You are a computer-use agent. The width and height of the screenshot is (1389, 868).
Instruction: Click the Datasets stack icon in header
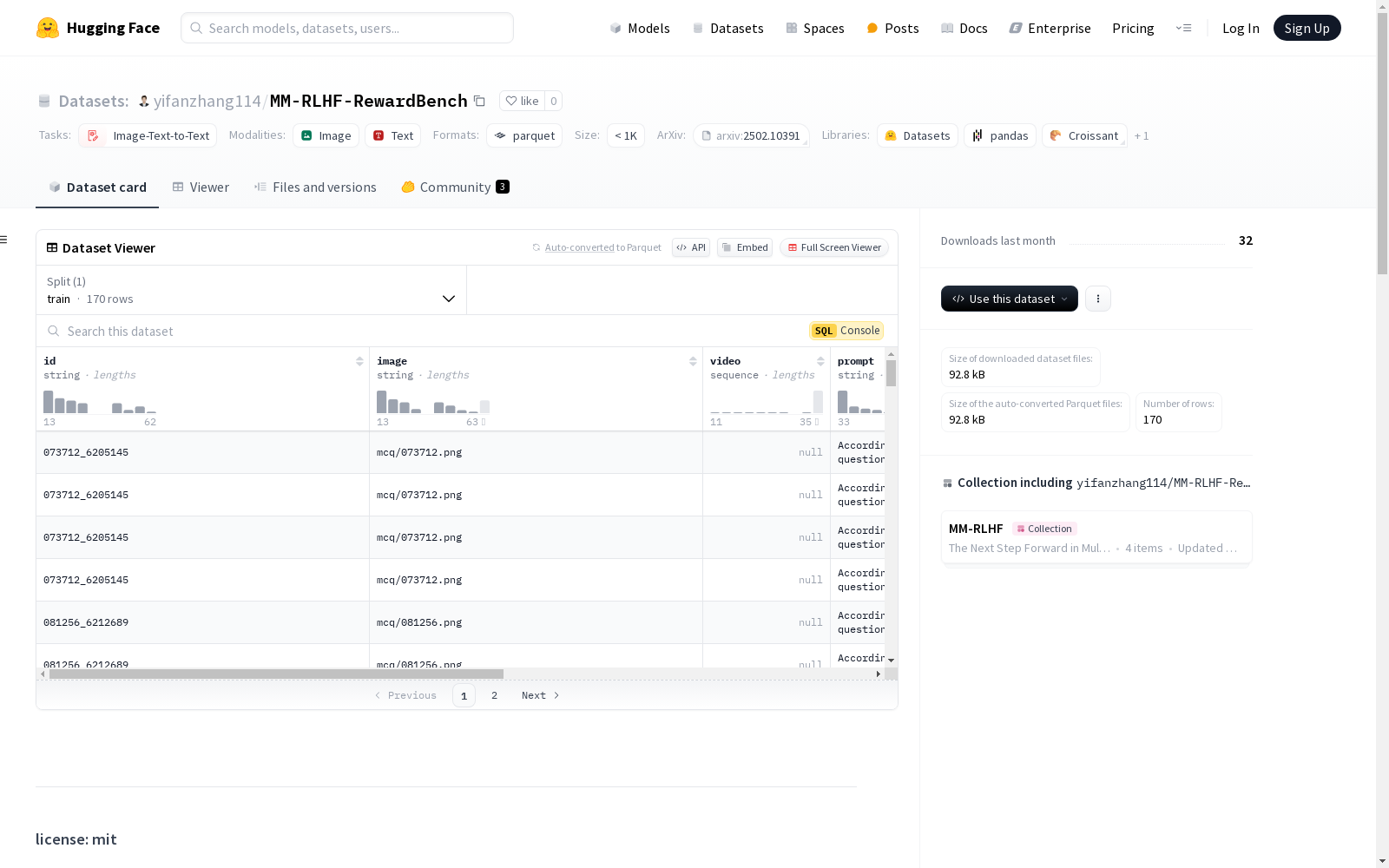(x=44, y=102)
